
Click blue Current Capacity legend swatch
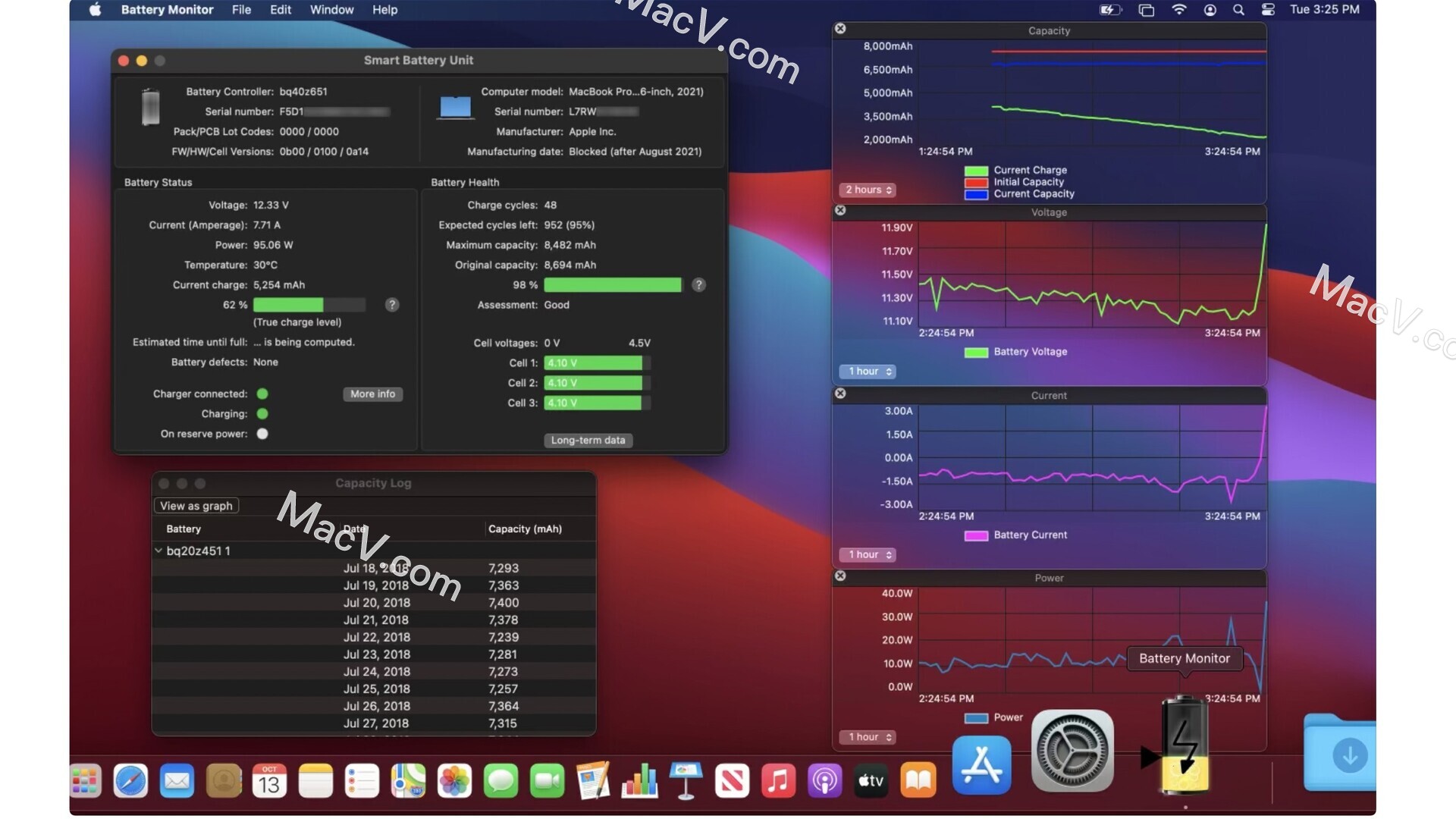(x=976, y=194)
